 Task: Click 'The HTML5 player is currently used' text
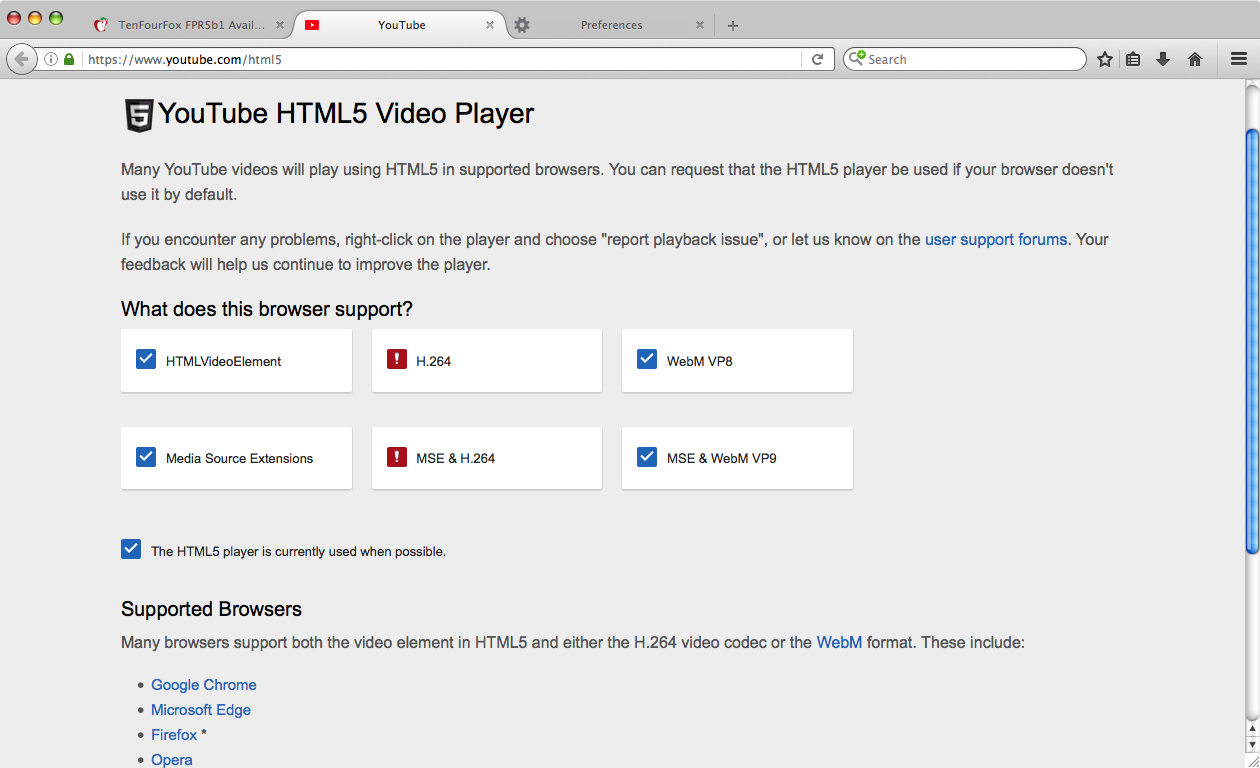pos(298,551)
